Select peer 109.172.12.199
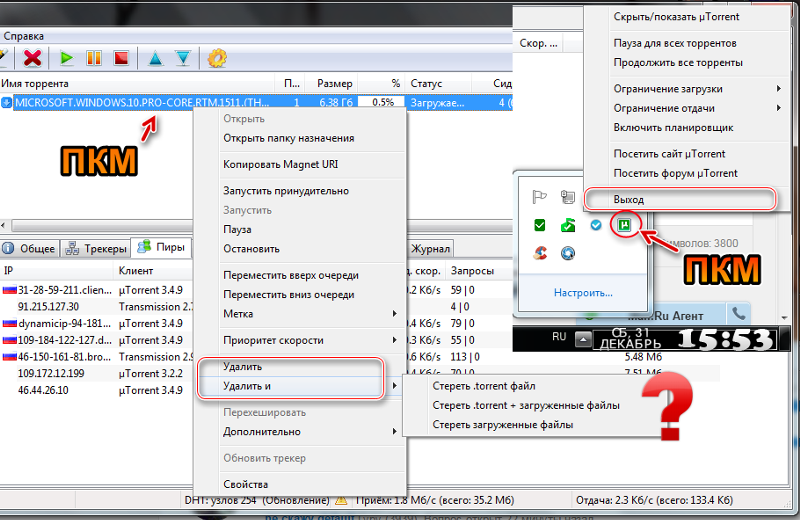The width and height of the screenshot is (800, 520). click(x=51, y=374)
